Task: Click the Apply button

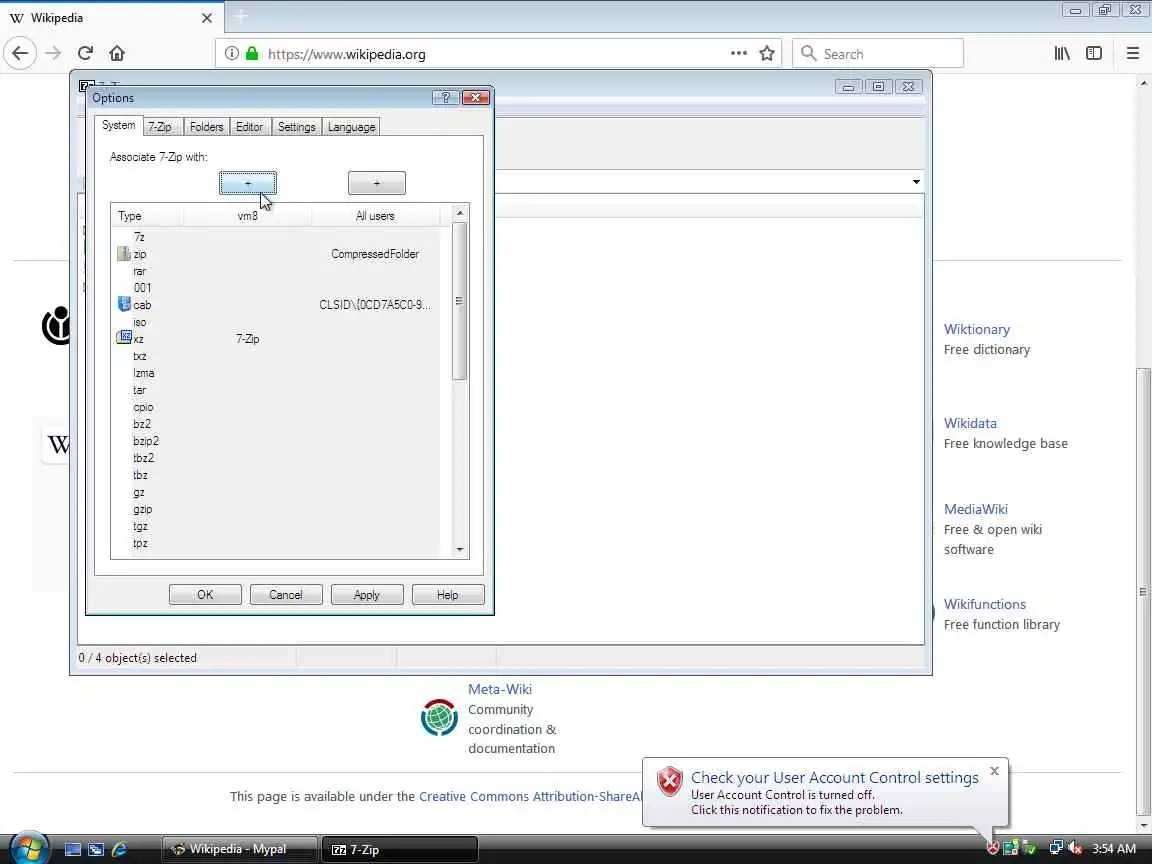Action: (x=367, y=594)
